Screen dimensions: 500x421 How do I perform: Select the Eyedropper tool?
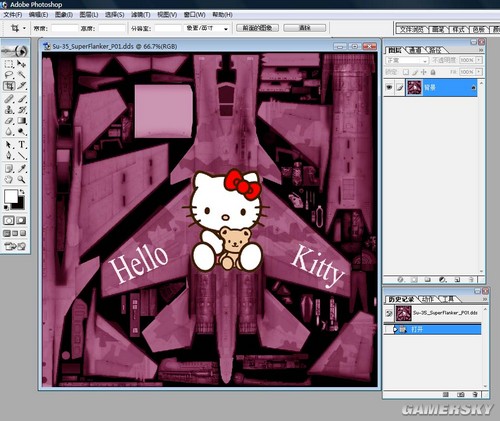click(x=22, y=169)
